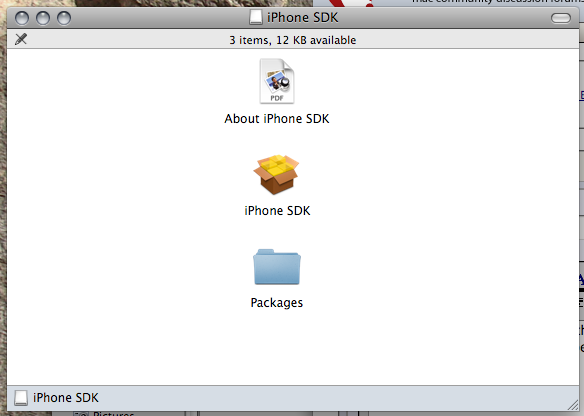Click the disk proxy icon in title bar
The image size is (584, 416).
tap(256, 18)
